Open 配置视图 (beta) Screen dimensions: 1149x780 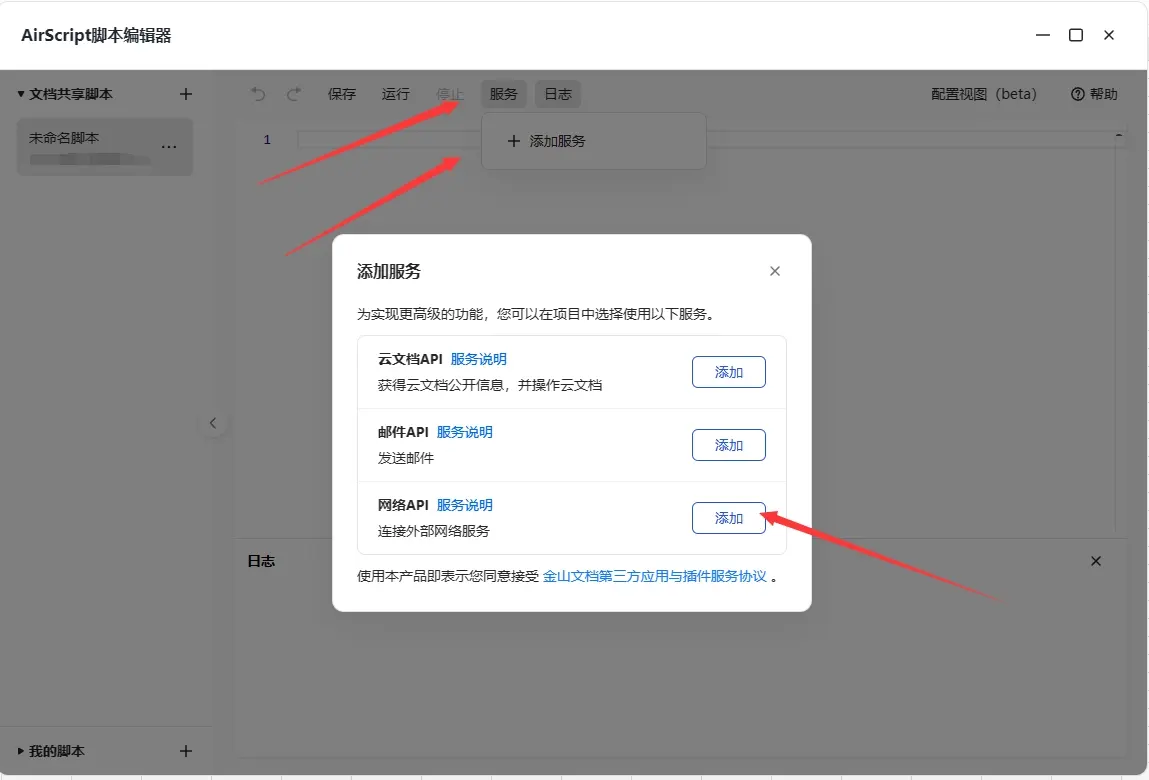(984, 94)
